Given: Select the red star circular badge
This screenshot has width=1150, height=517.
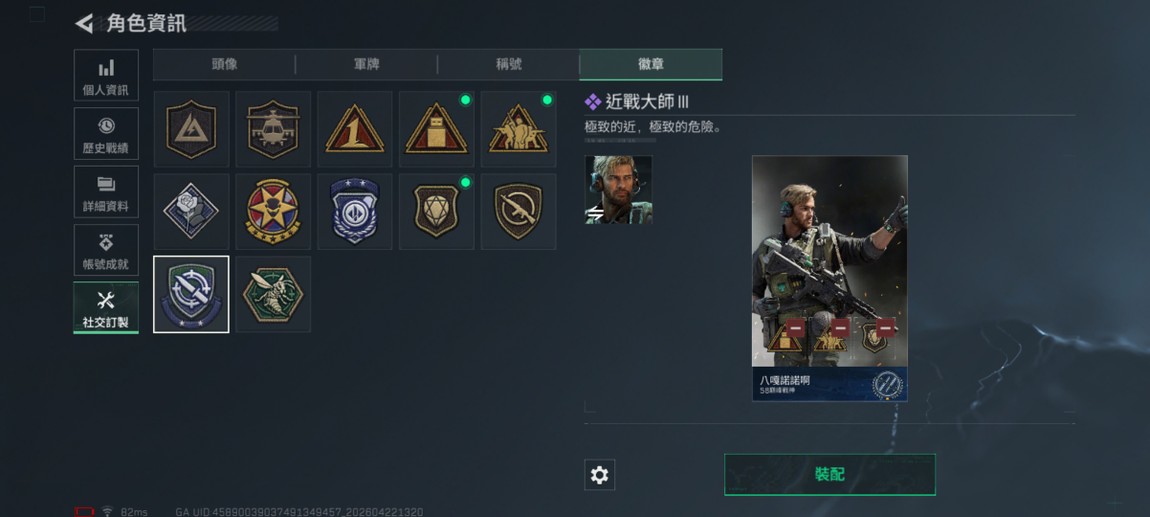Looking at the screenshot, I should pos(273,211).
